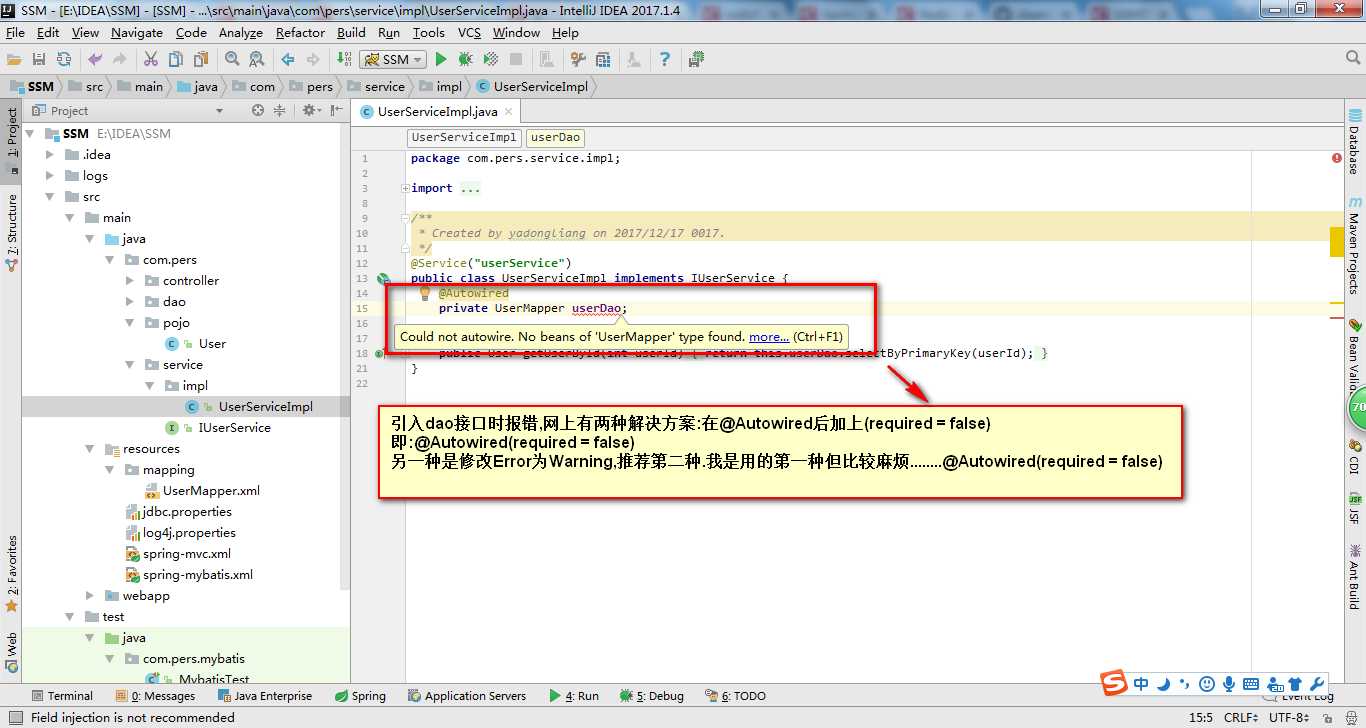Click the Synchronize toolbar icon
Screen dimensions: 1366x728
64,60
